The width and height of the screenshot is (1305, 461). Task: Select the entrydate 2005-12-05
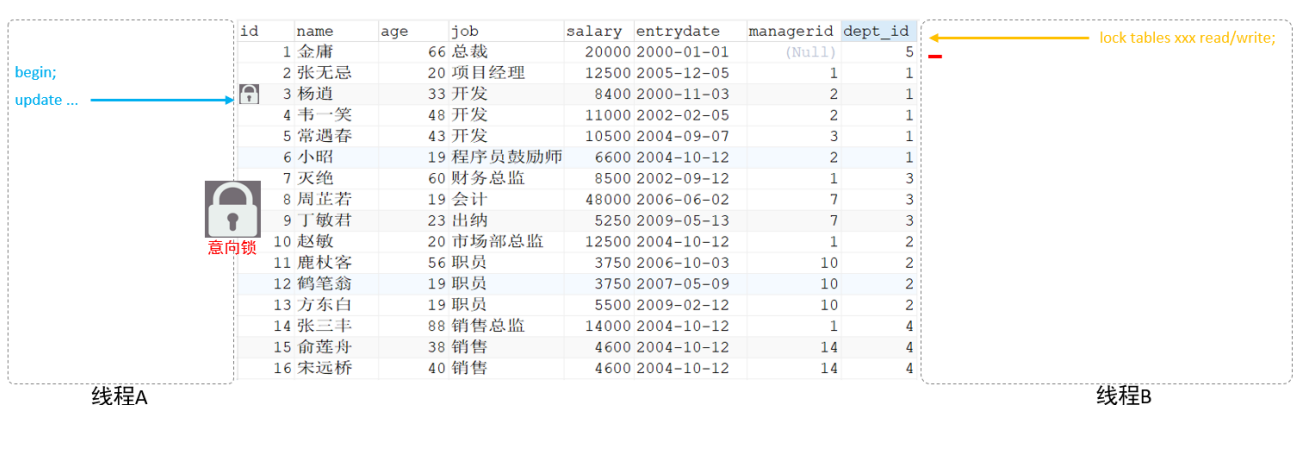click(x=683, y=73)
